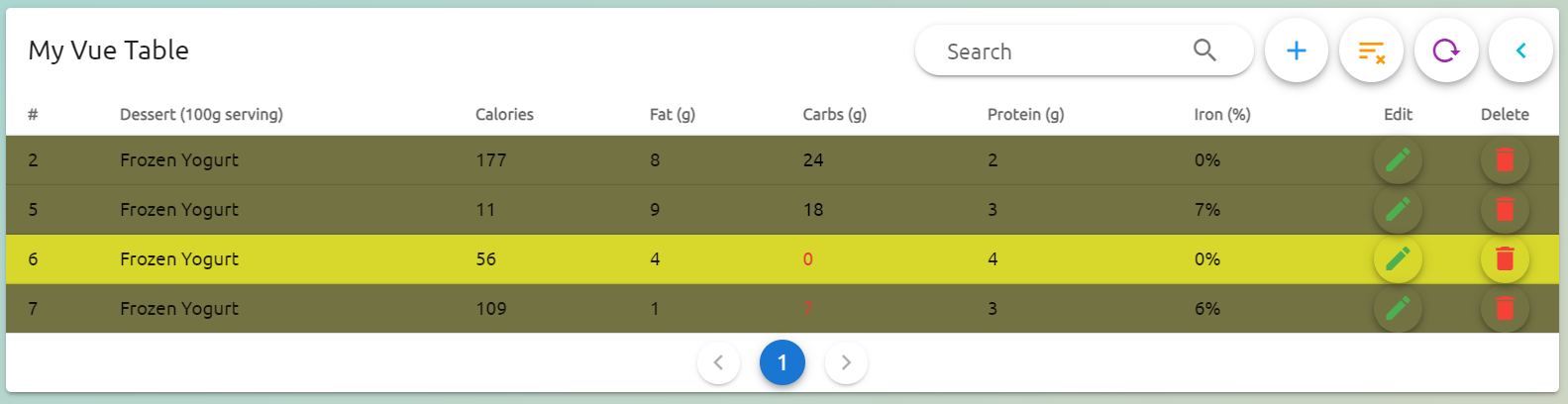Click the magnifier search icon

[x=1204, y=50]
